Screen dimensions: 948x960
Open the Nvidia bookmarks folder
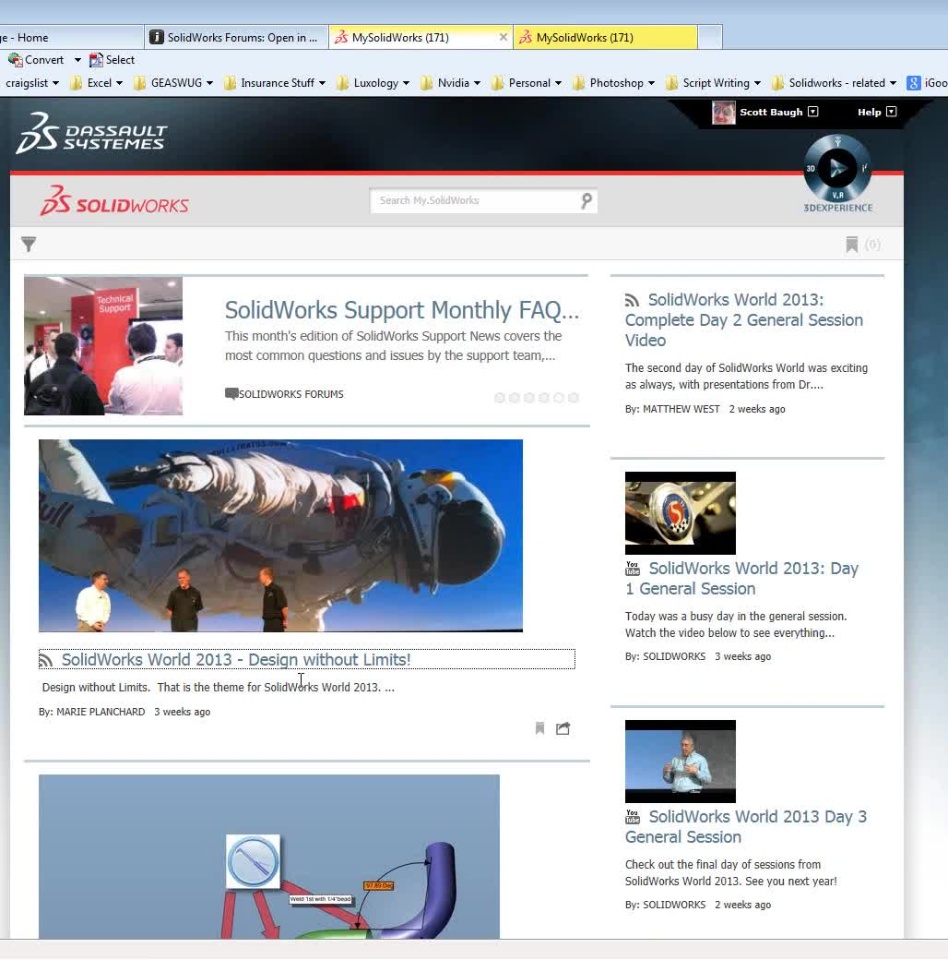[x=451, y=83]
